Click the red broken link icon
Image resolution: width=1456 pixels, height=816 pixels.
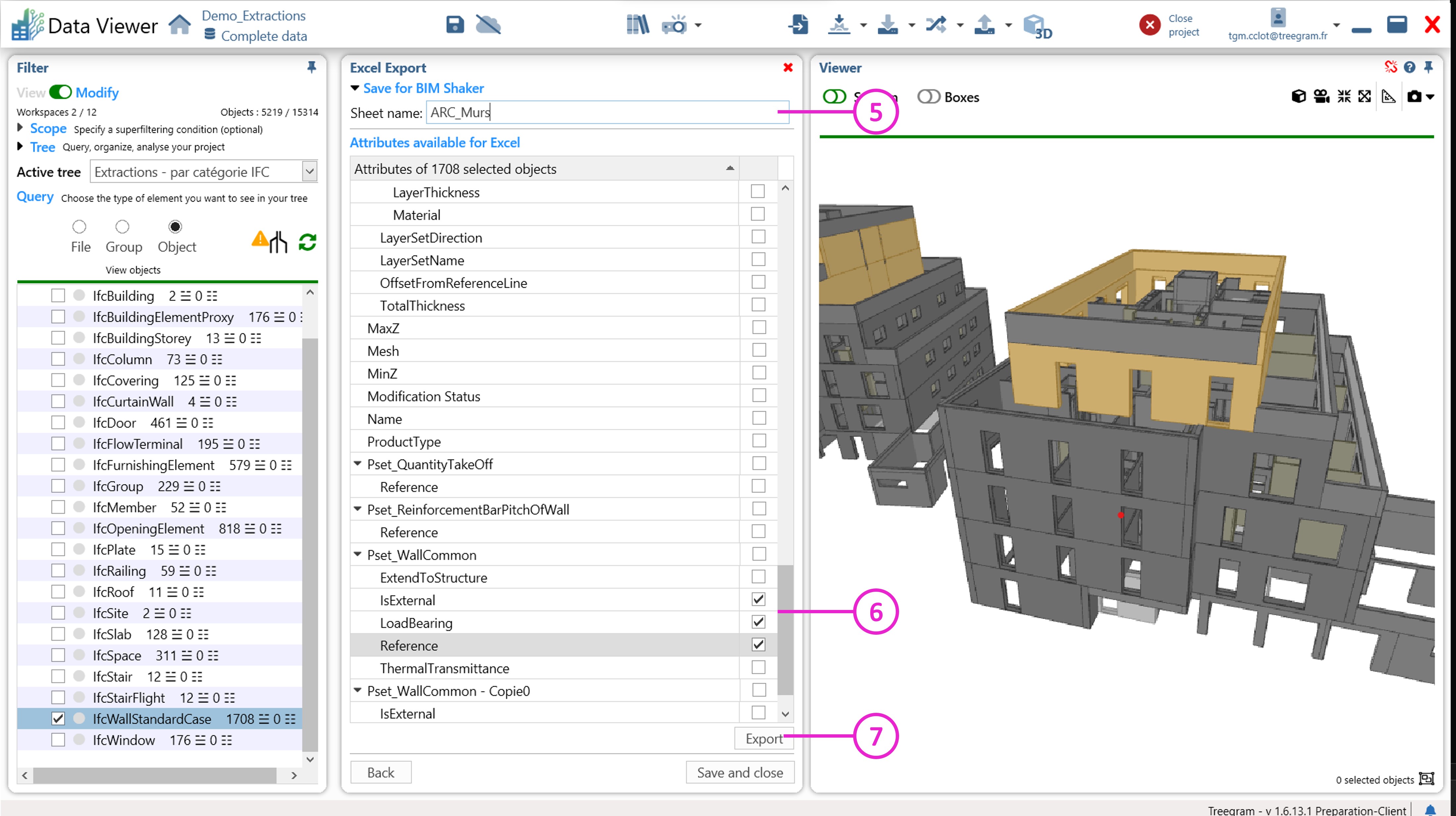[1390, 67]
